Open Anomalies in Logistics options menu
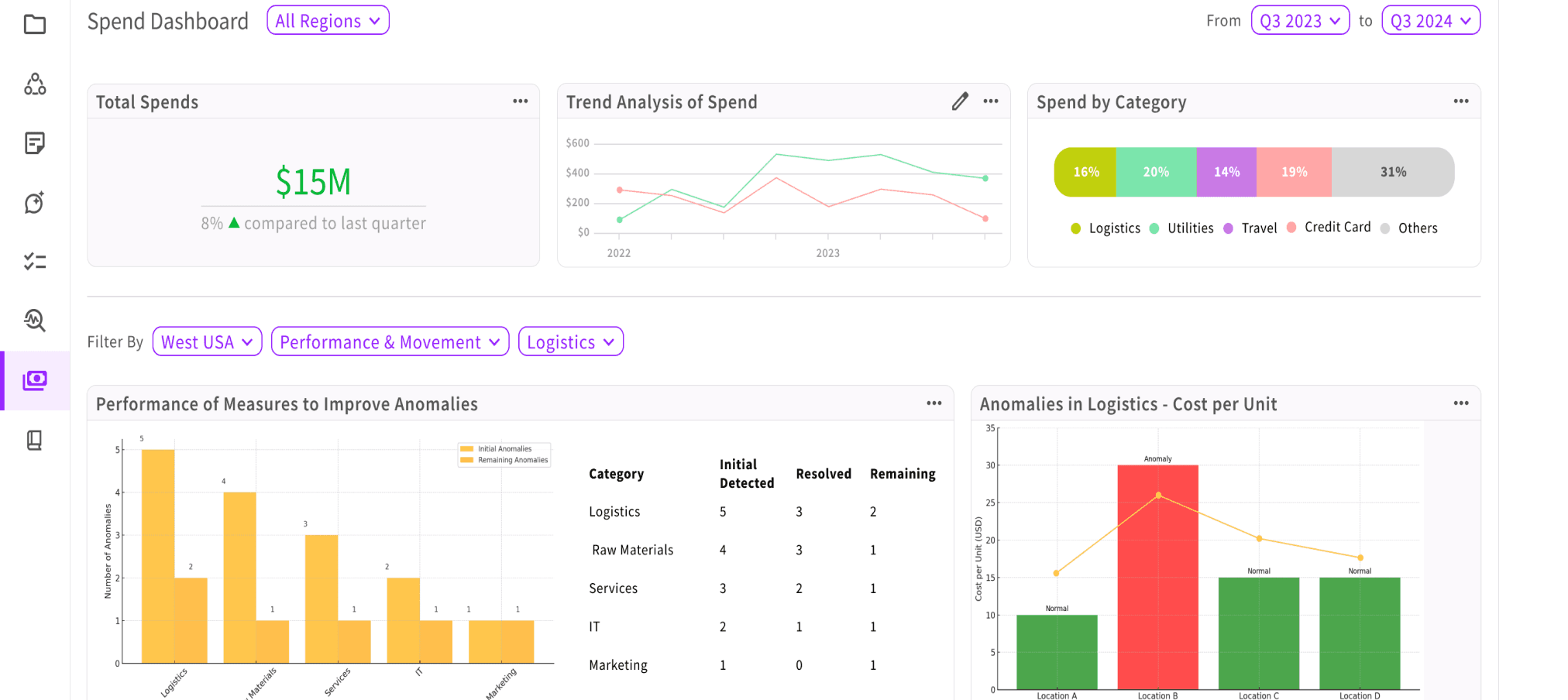1568x700 pixels. point(1461,403)
